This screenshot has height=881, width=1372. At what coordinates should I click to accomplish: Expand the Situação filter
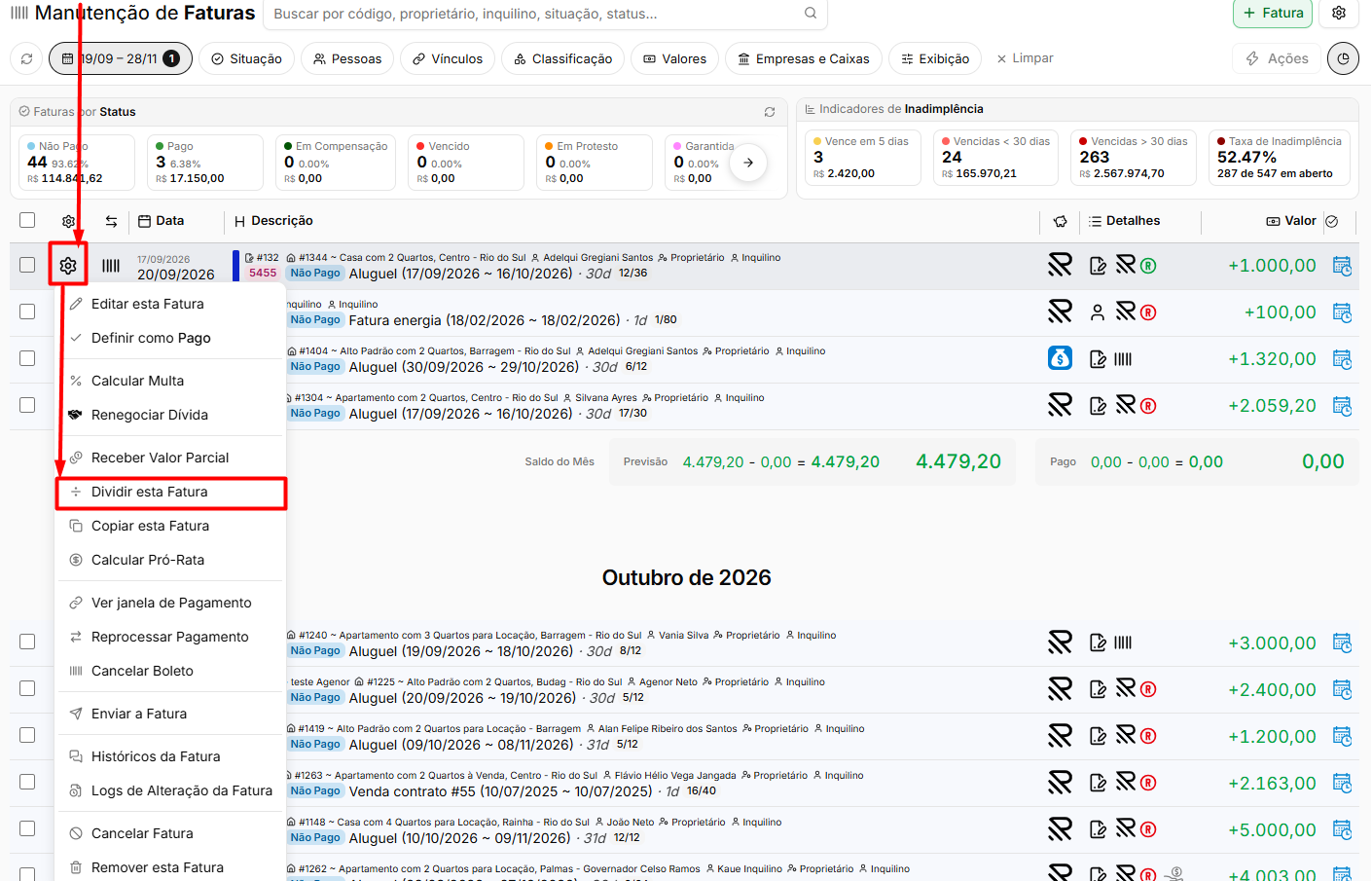(247, 58)
